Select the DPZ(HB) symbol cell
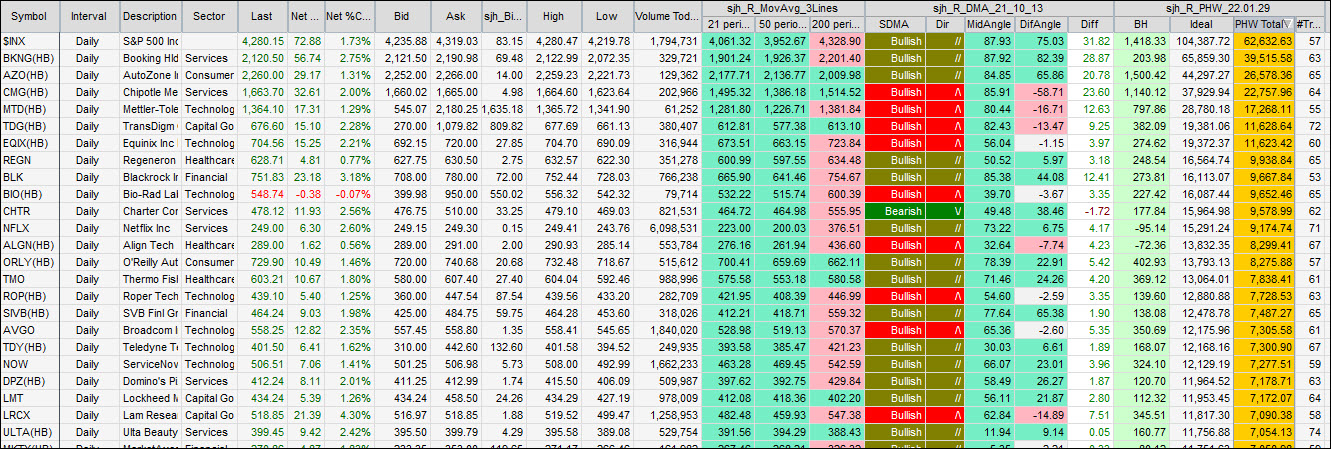The image size is (1331, 449). 30,381
